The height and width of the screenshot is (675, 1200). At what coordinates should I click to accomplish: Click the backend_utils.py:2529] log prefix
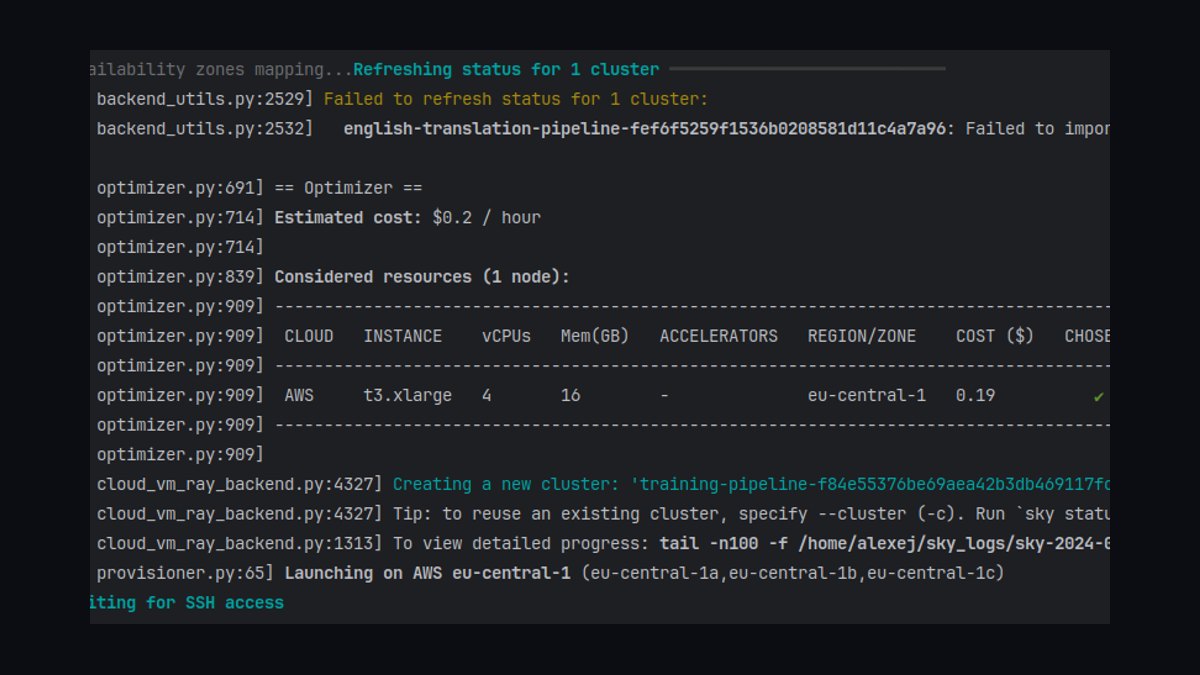click(205, 99)
